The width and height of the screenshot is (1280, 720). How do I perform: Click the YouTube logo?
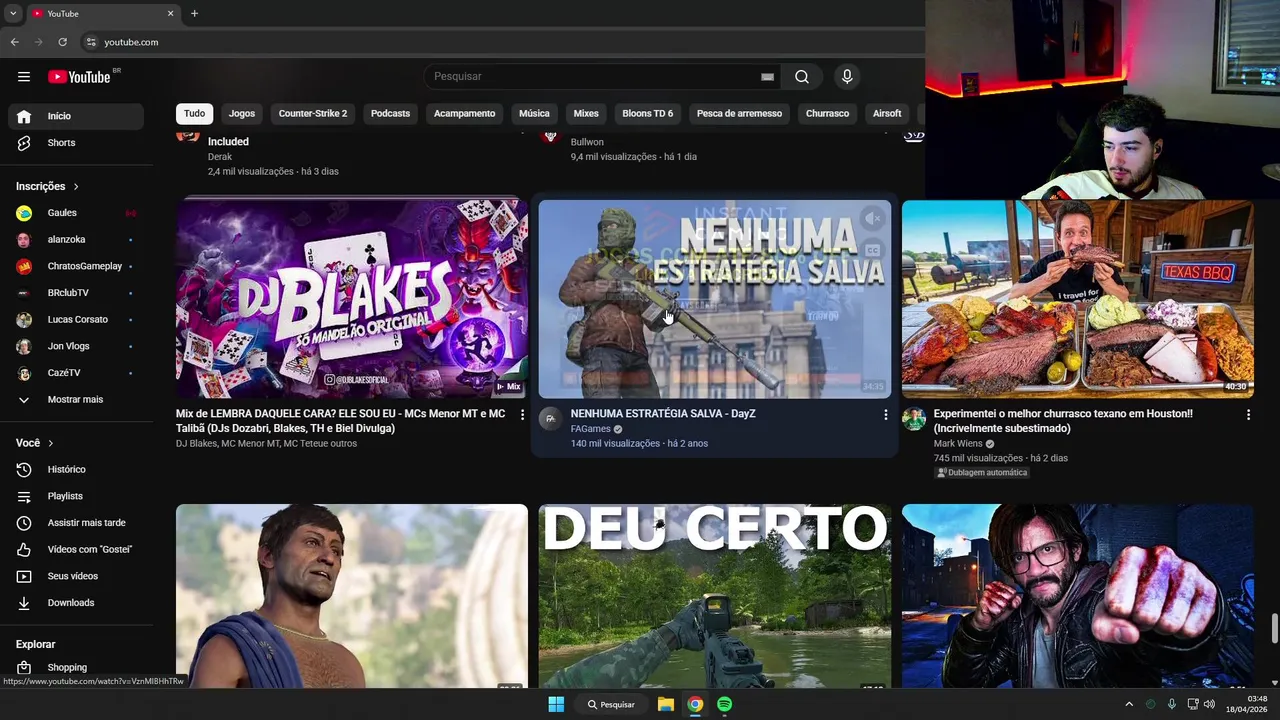[x=80, y=77]
